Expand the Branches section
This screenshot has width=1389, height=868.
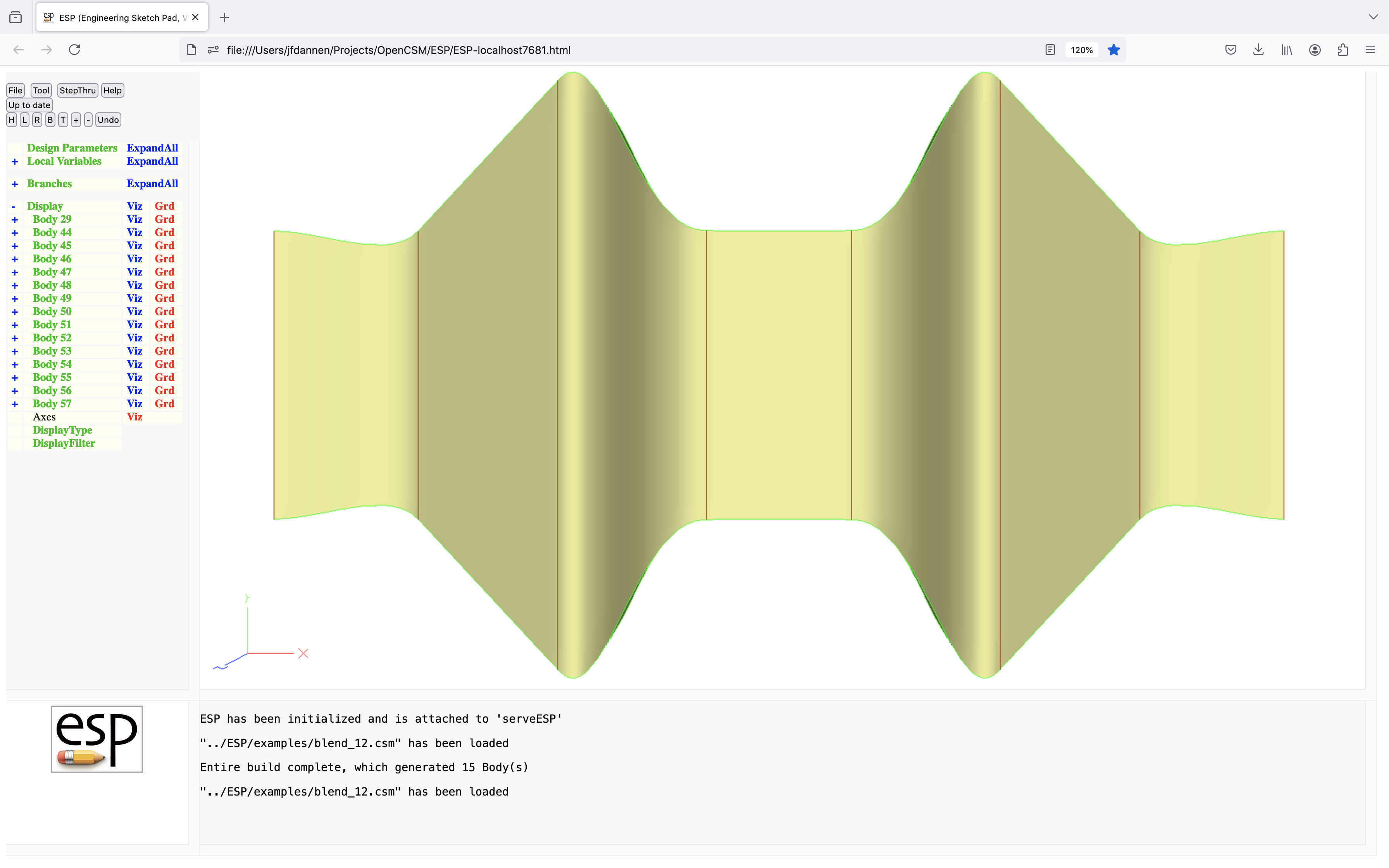click(x=15, y=184)
